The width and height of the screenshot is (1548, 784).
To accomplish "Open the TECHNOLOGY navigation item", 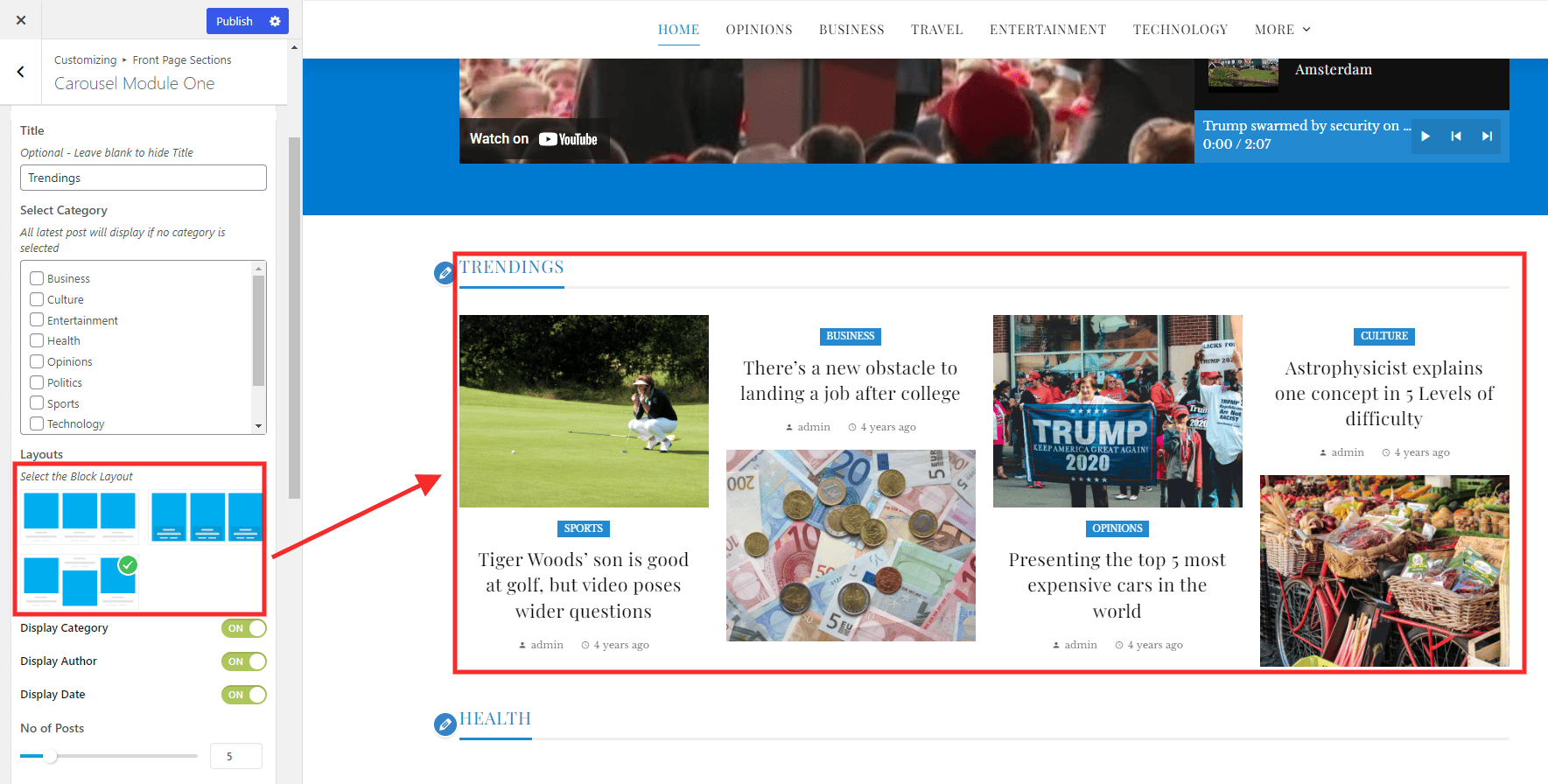I will 1180,30.
